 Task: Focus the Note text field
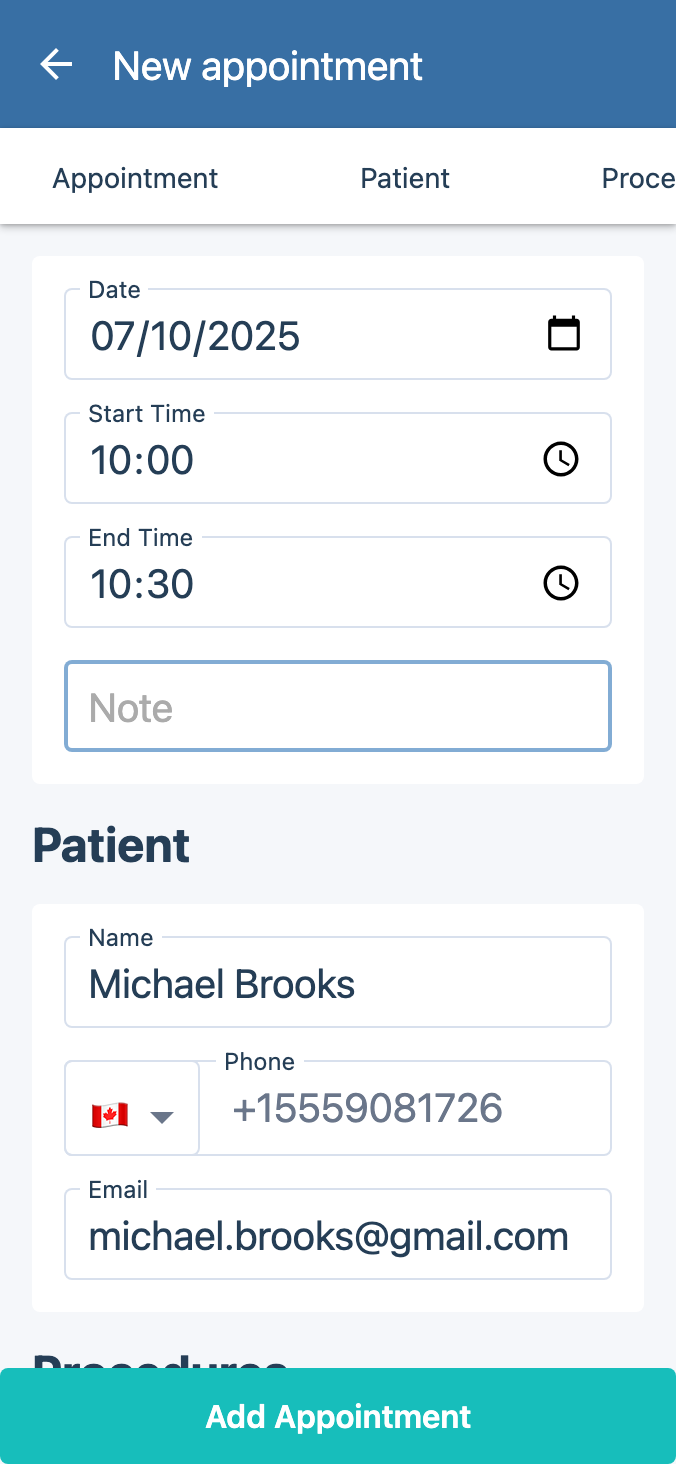[338, 707]
